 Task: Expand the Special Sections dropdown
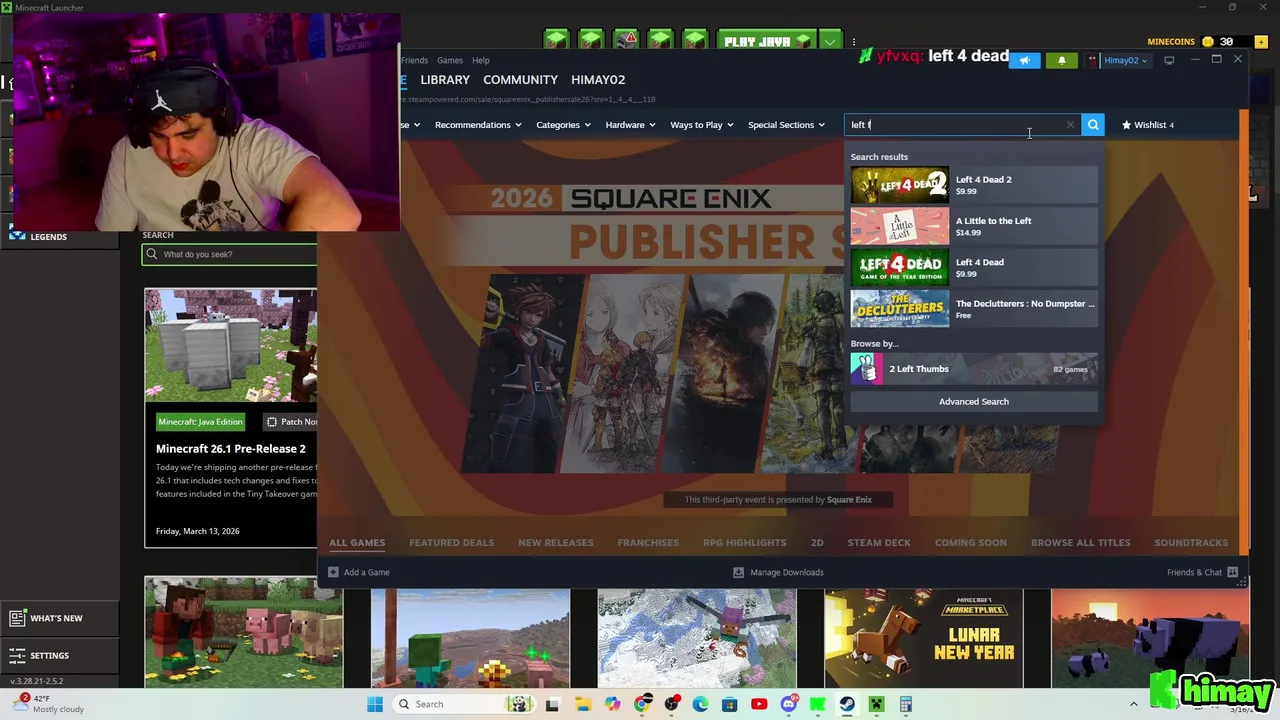click(787, 125)
